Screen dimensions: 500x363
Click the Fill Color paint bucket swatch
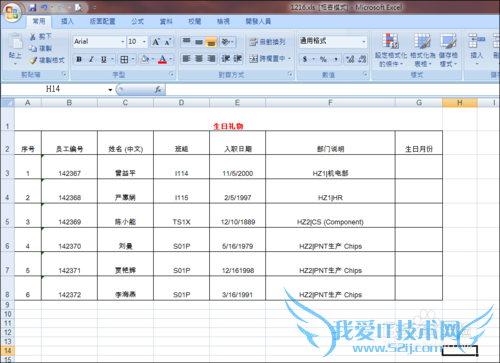145,59
